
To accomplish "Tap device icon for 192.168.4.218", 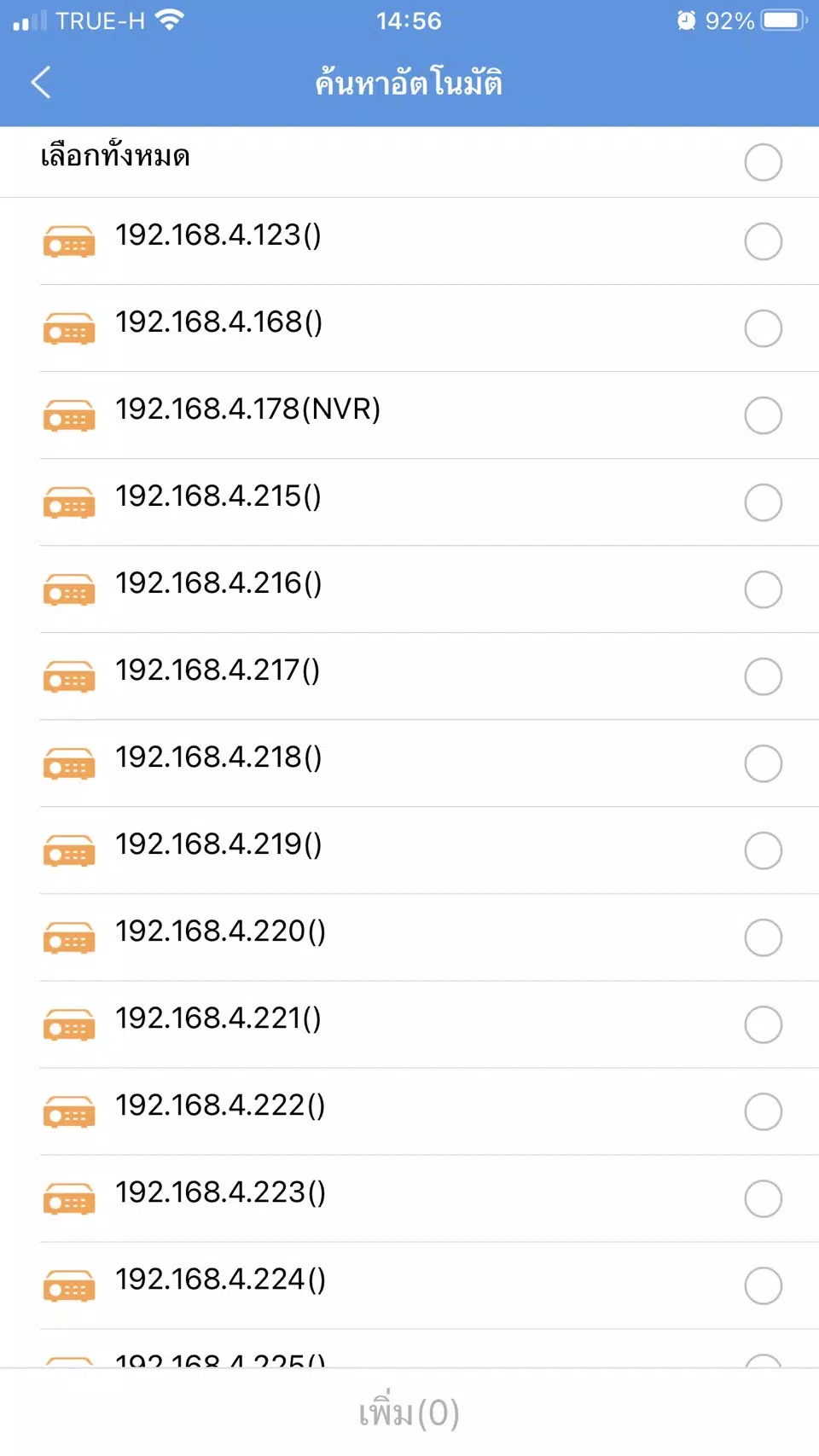I will (x=69, y=764).
